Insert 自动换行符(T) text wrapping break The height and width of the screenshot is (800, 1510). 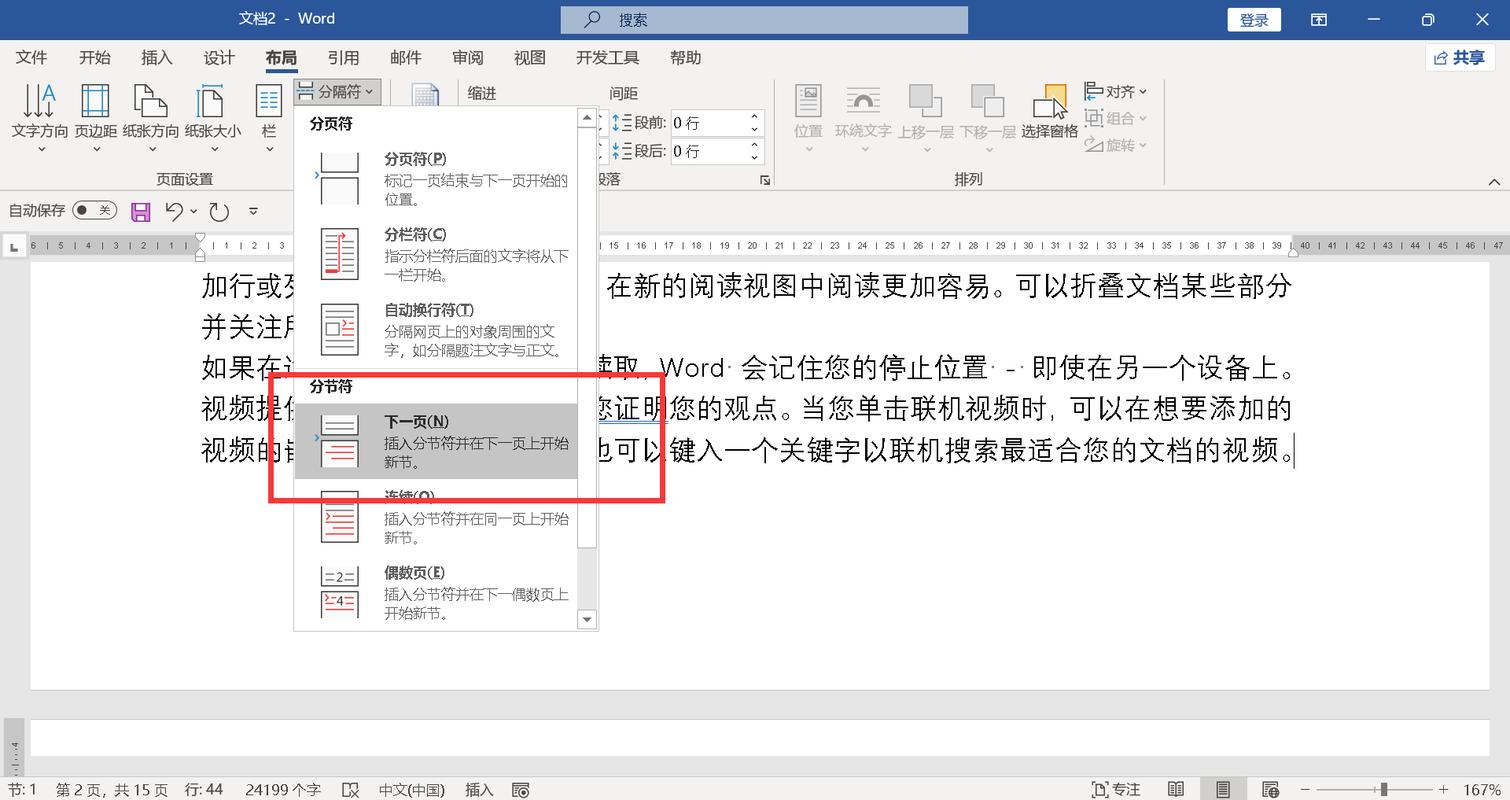(436, 330)
